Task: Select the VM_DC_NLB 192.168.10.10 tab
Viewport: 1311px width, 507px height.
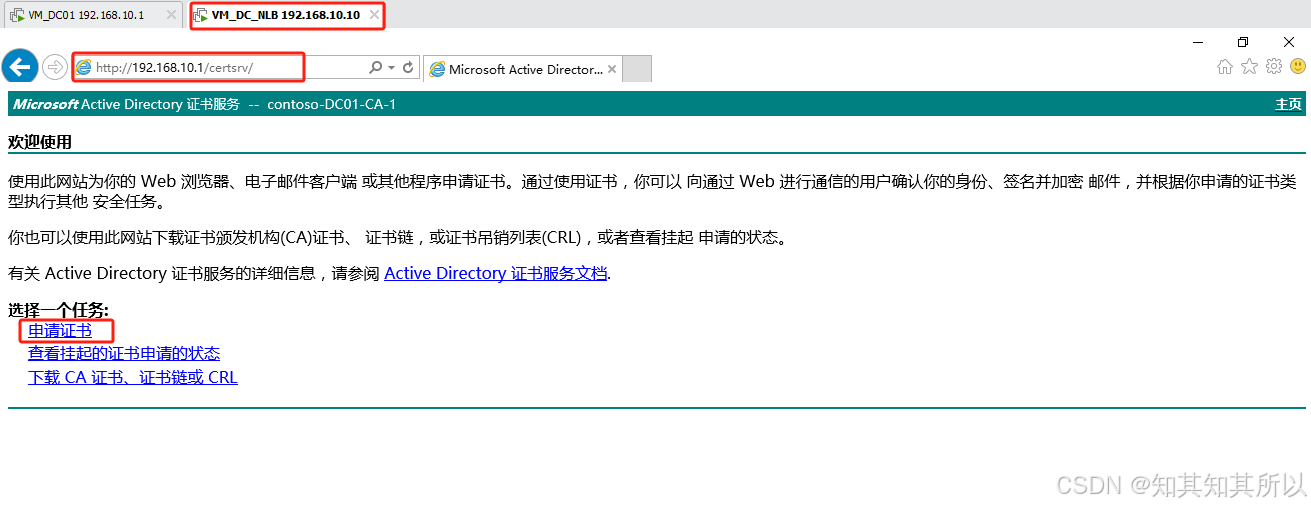Action: coord(286,15)
